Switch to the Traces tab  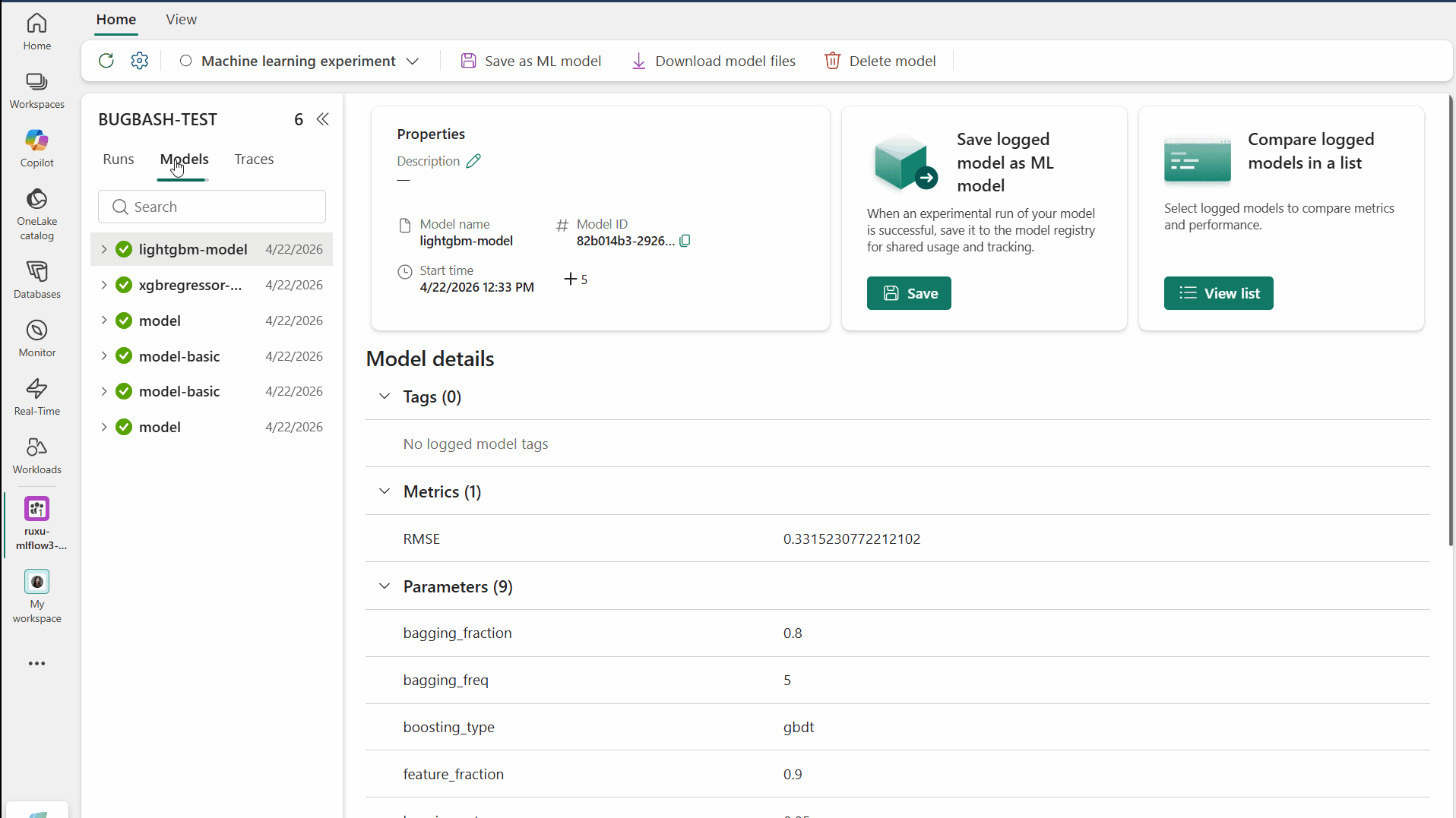(x=254, y=159)
